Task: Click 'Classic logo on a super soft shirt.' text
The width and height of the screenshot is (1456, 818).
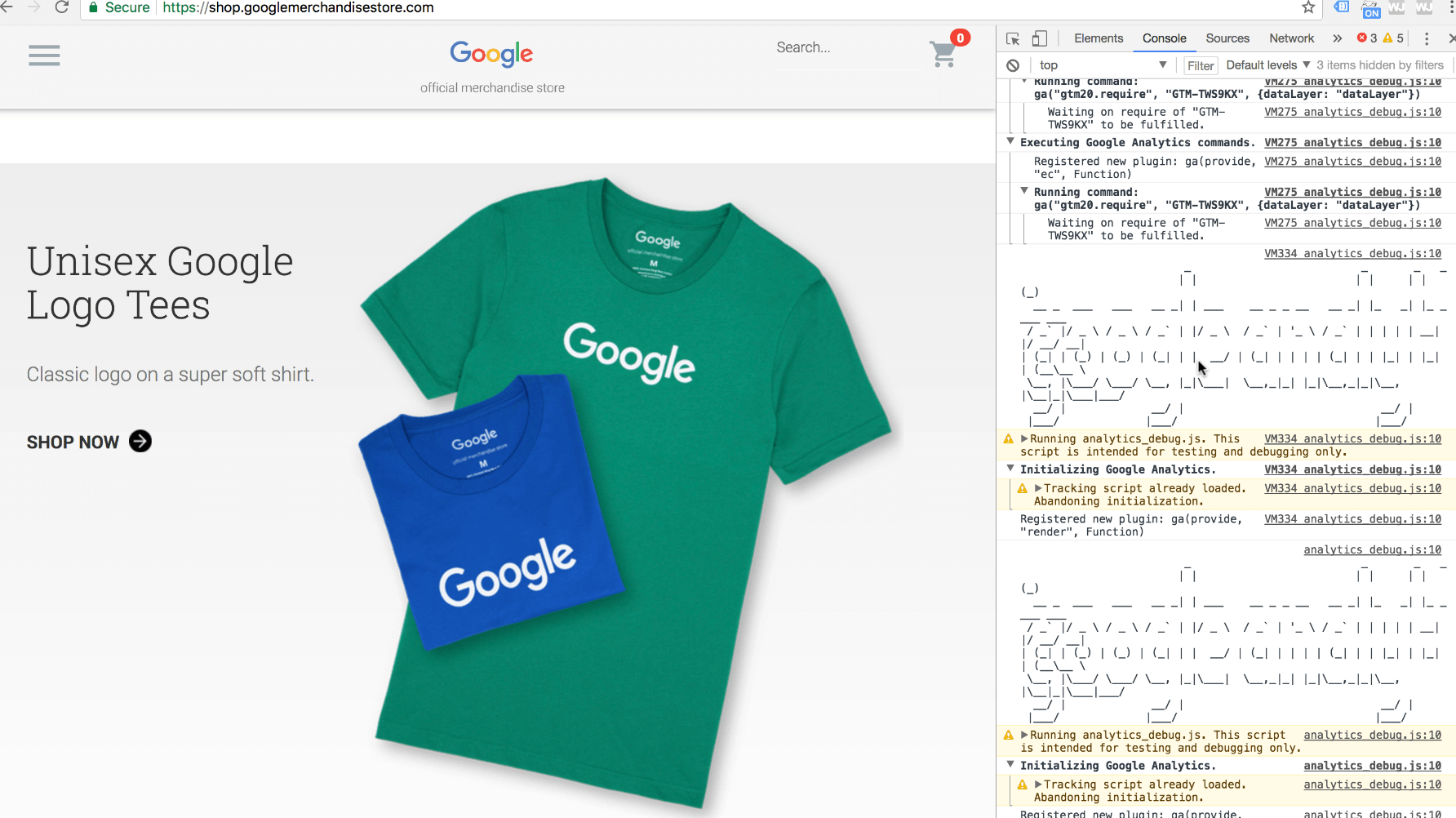Action: click(170, 375)
